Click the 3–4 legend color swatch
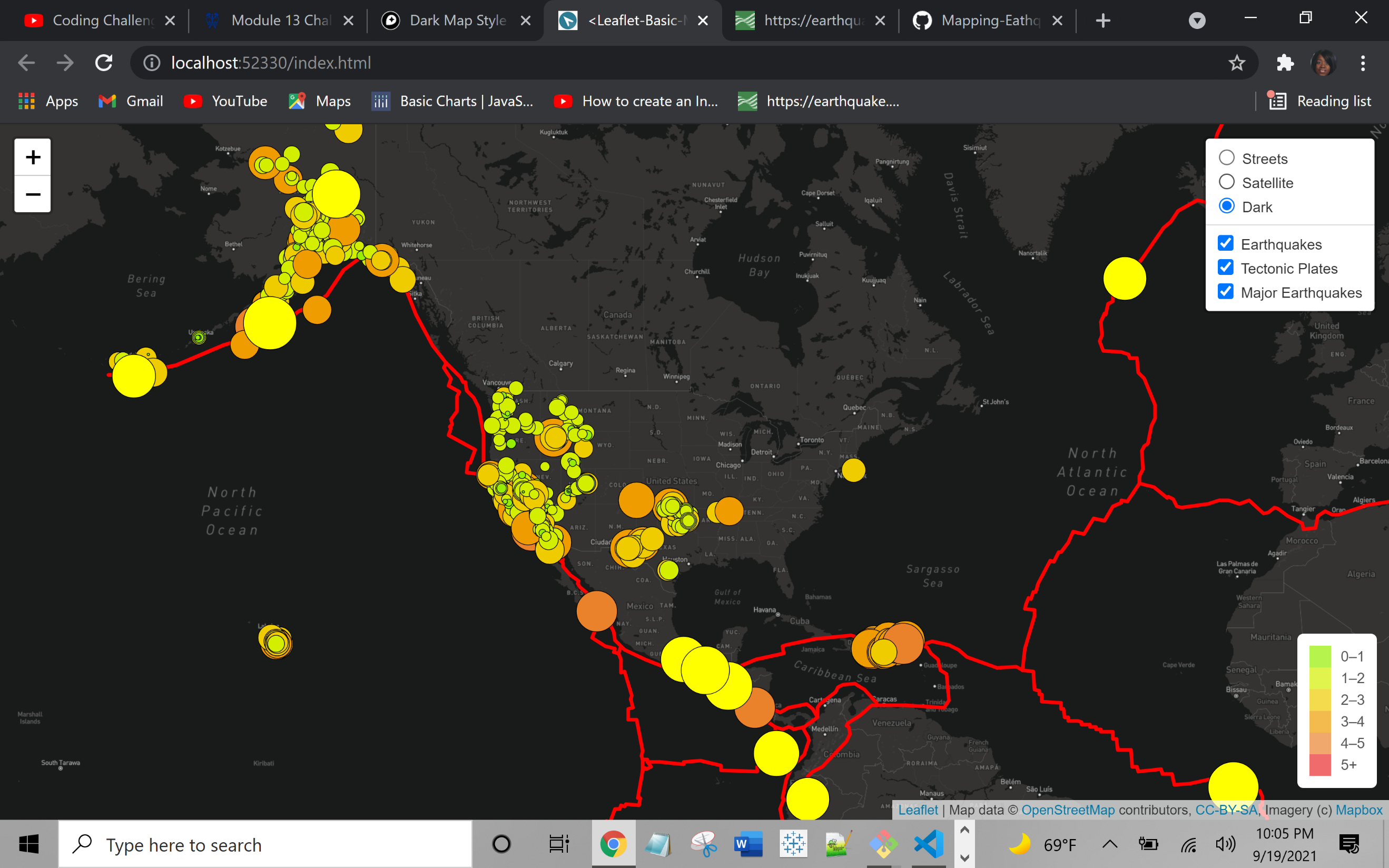 tap(1320, 722)
